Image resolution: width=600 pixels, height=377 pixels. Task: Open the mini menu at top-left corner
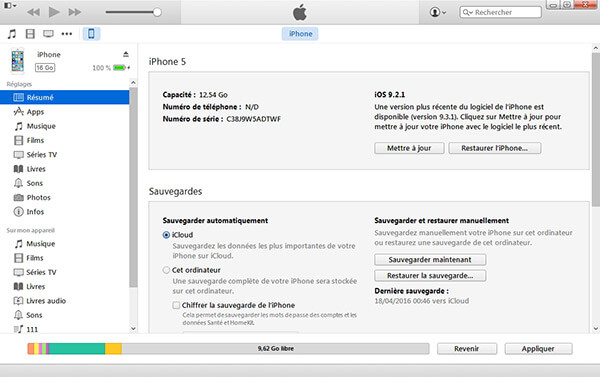point(10,6)
